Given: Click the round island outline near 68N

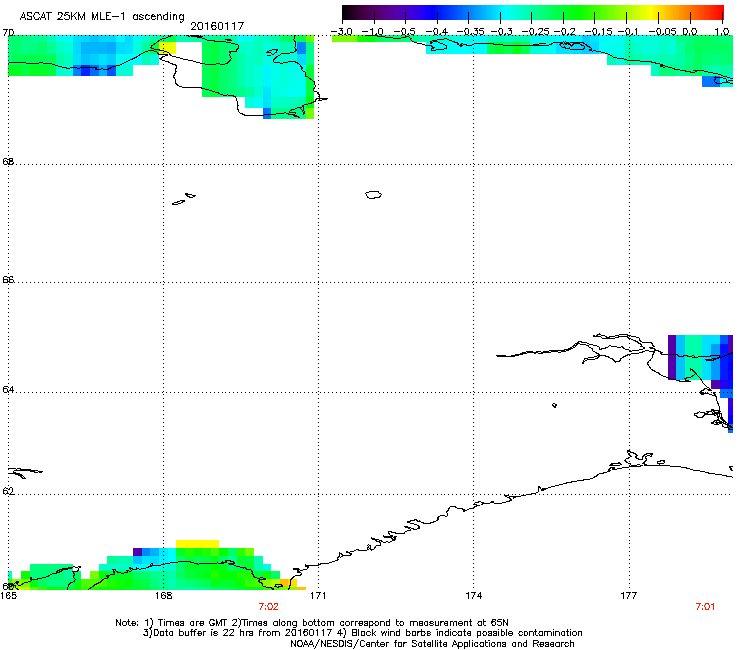Looking at the screenshot, I should [x=373, y=194].
